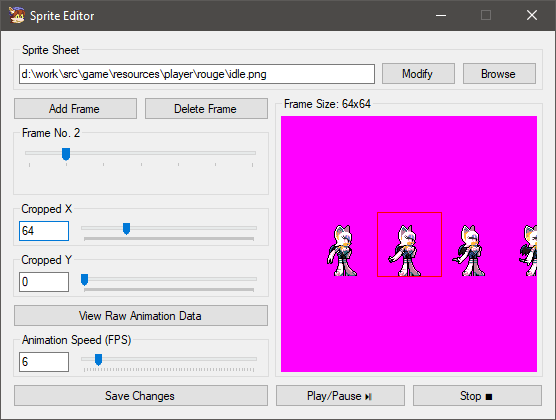Close the Sprite Editor window
Viewport: 556px width, 420px height.
click(x=532, y=15)
